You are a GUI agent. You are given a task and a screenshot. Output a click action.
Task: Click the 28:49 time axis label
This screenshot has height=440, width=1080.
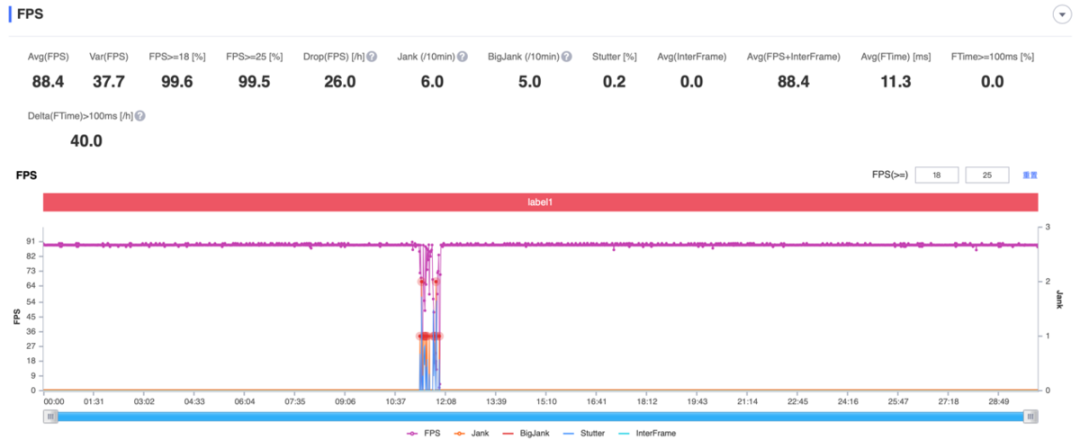998,401
